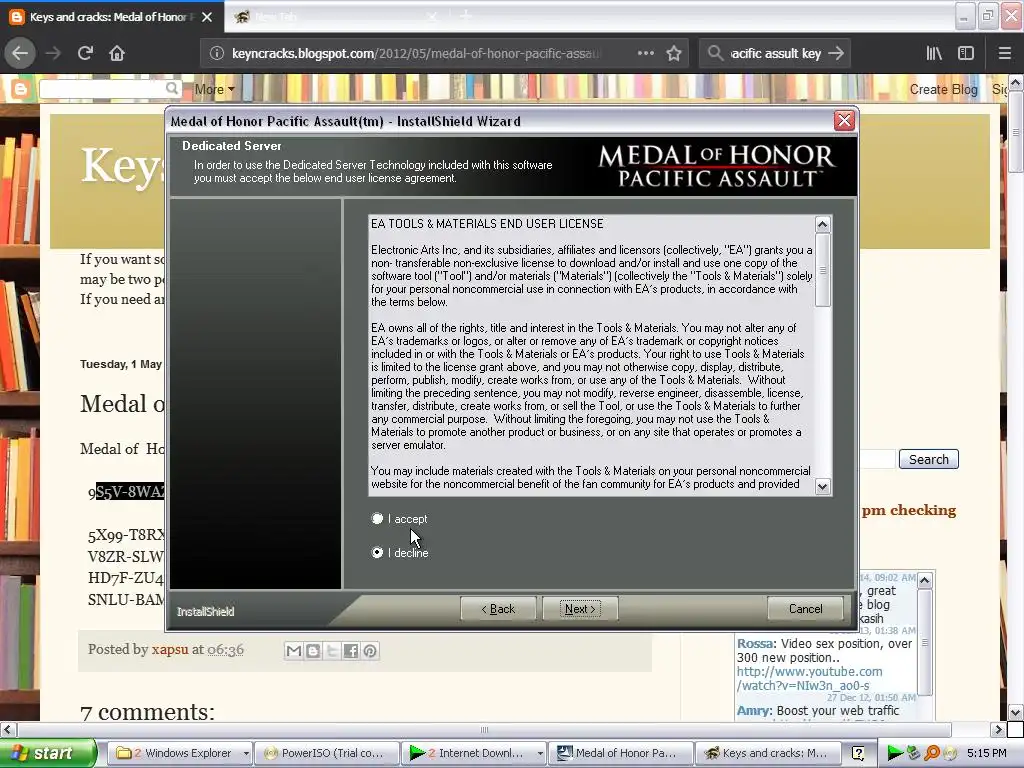Click the Back button in installer
Image resolution: width=1024 pixels, height=768 pixels.
(x=498, y=609)
